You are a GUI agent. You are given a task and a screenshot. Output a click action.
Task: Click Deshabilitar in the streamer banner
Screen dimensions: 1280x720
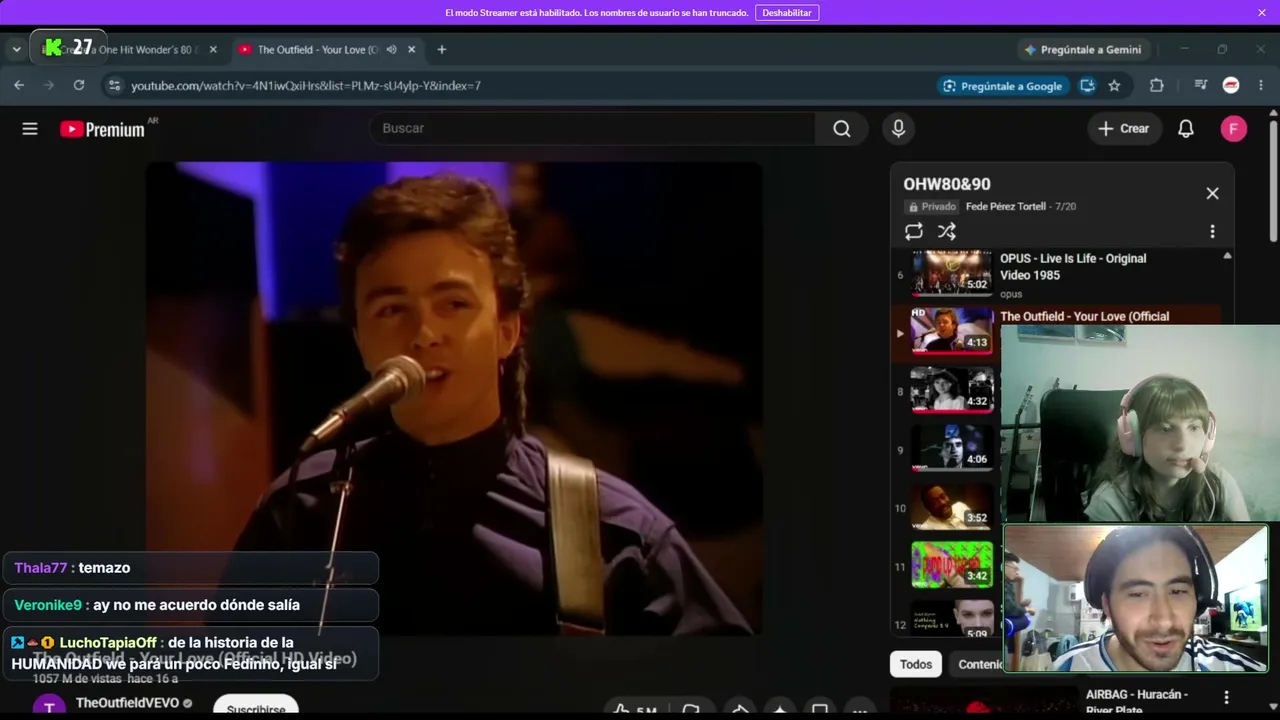click(787, 12)
